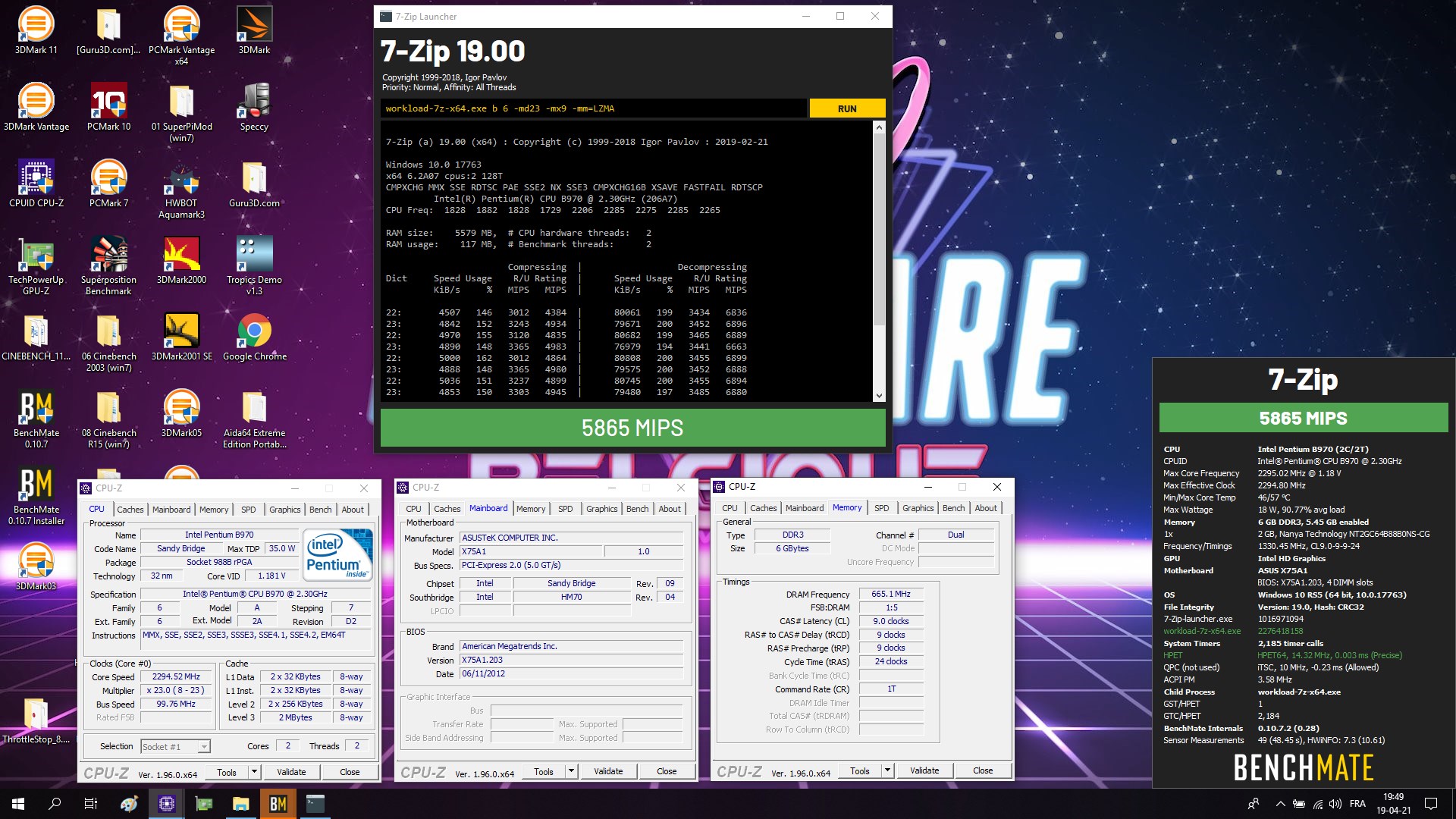Open the notification center icon
The height and width of the screenshot is (819, 1456).
click(1431, 804)
